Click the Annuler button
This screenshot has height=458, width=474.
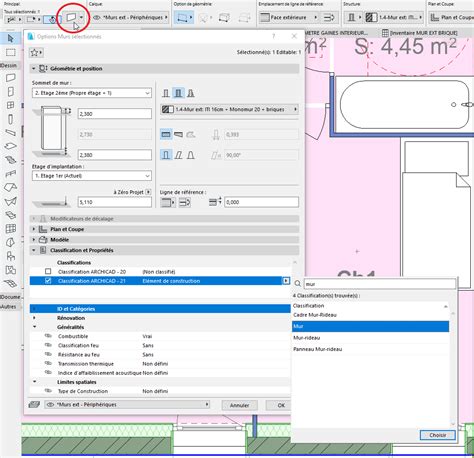click(240, 405)
